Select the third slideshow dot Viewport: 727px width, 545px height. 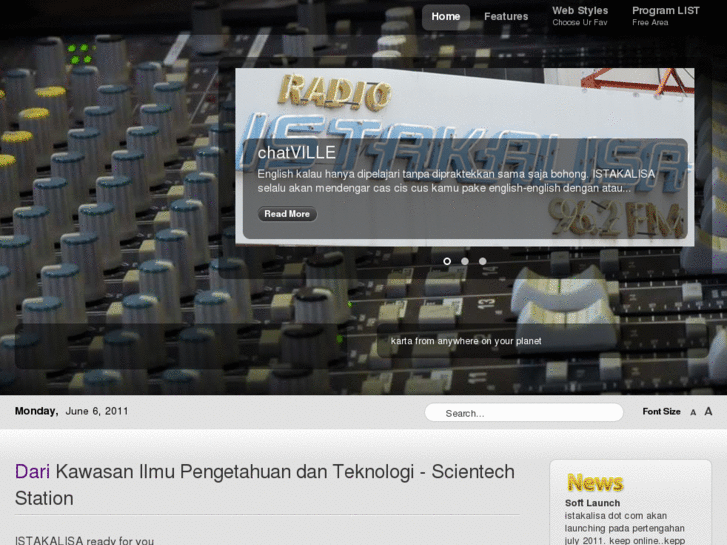coord(483,261)
